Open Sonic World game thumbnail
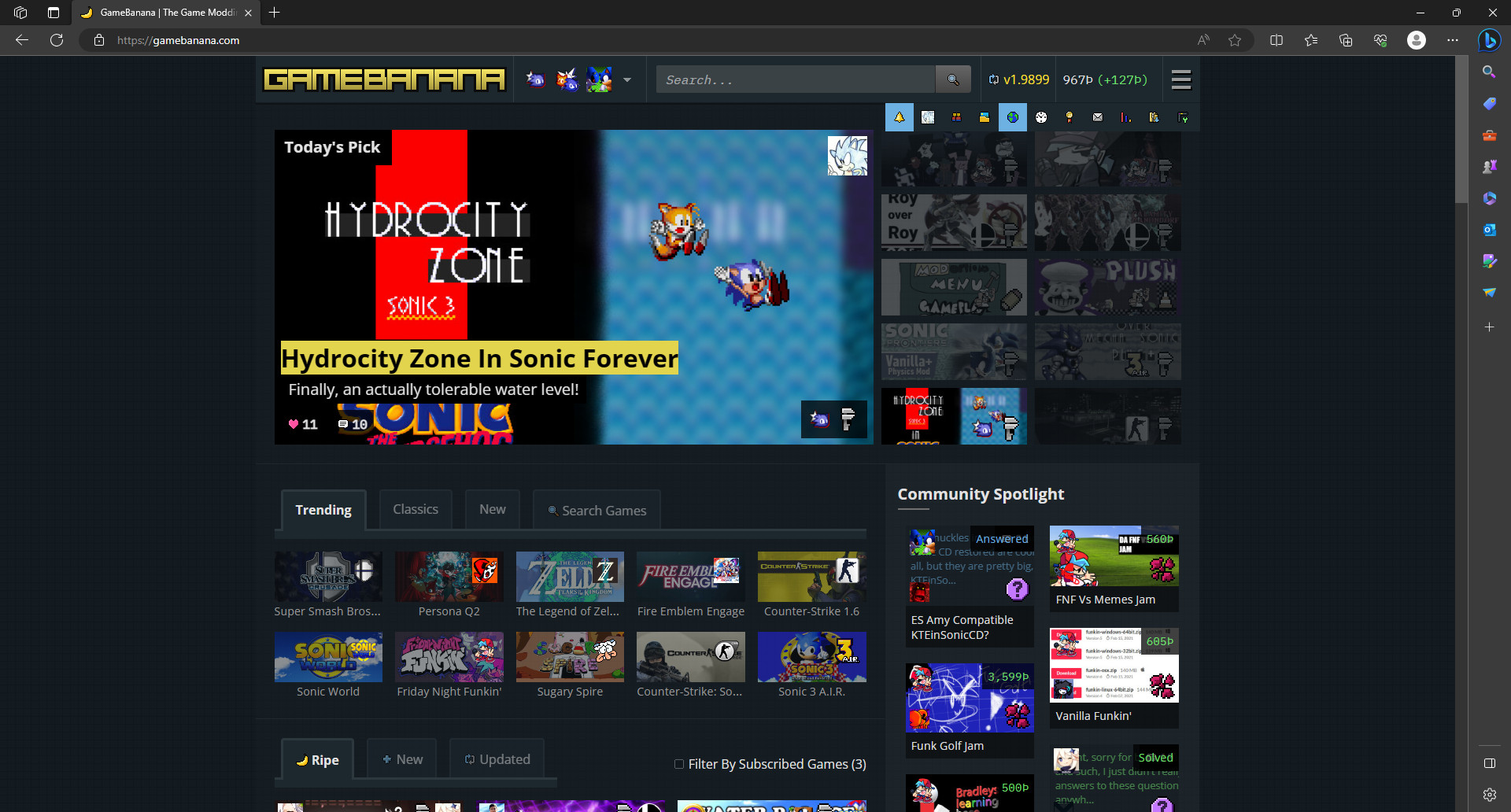This screenshot has height=812, width=1511. (x=328, y=657)
